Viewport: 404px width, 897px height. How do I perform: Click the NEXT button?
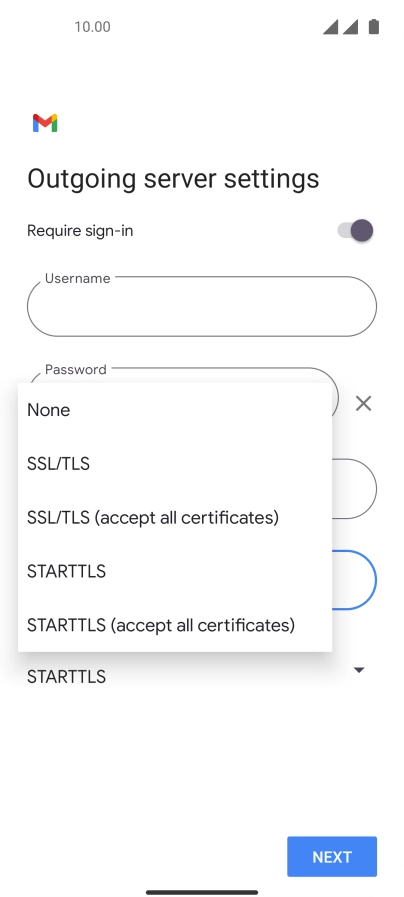(x=332, y=856)
